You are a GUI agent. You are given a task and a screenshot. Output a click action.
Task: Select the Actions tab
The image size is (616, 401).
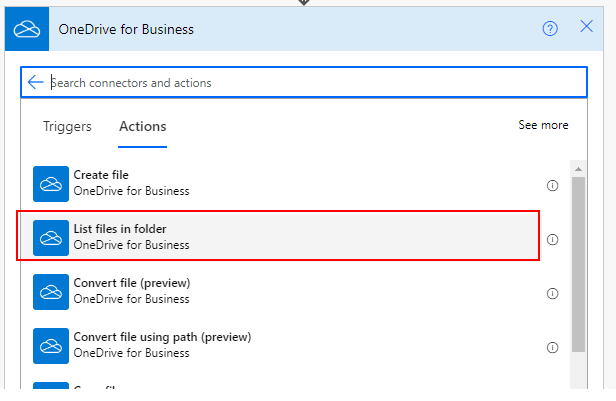tap(143, 126)
